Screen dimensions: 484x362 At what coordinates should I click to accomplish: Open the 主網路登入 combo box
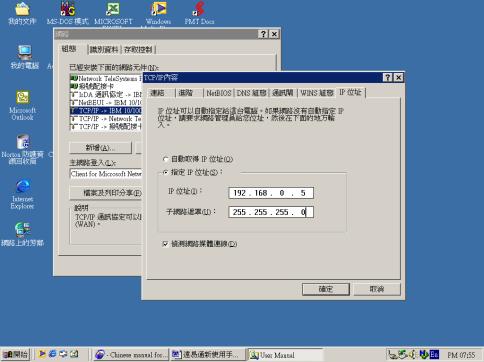click(x=106, y=174)
